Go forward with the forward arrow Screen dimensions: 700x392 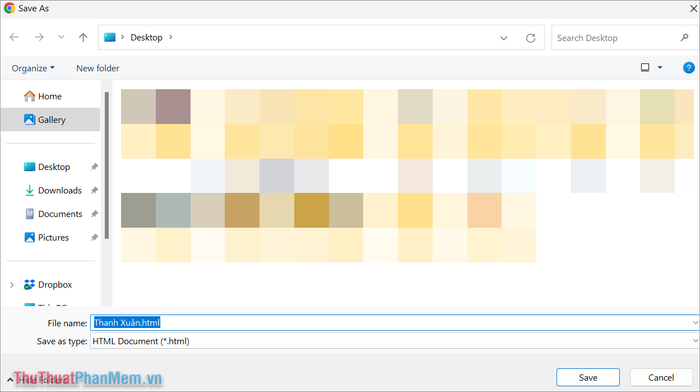pyautogui.click(x=39, y=38)
